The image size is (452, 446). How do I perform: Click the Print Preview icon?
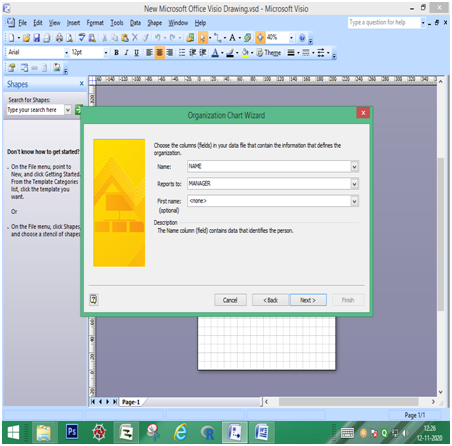[69, 38]
